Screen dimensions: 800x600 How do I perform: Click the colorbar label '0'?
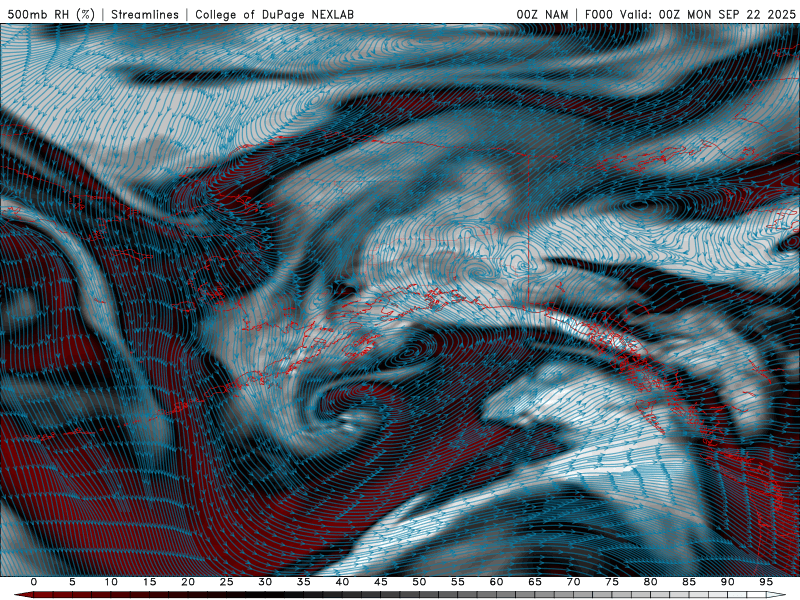pos(34,582)
